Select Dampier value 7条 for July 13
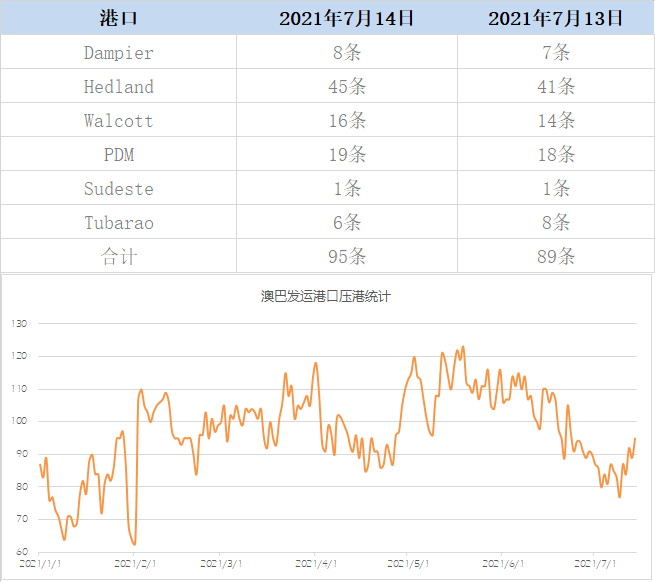 [x=556, y=53]
